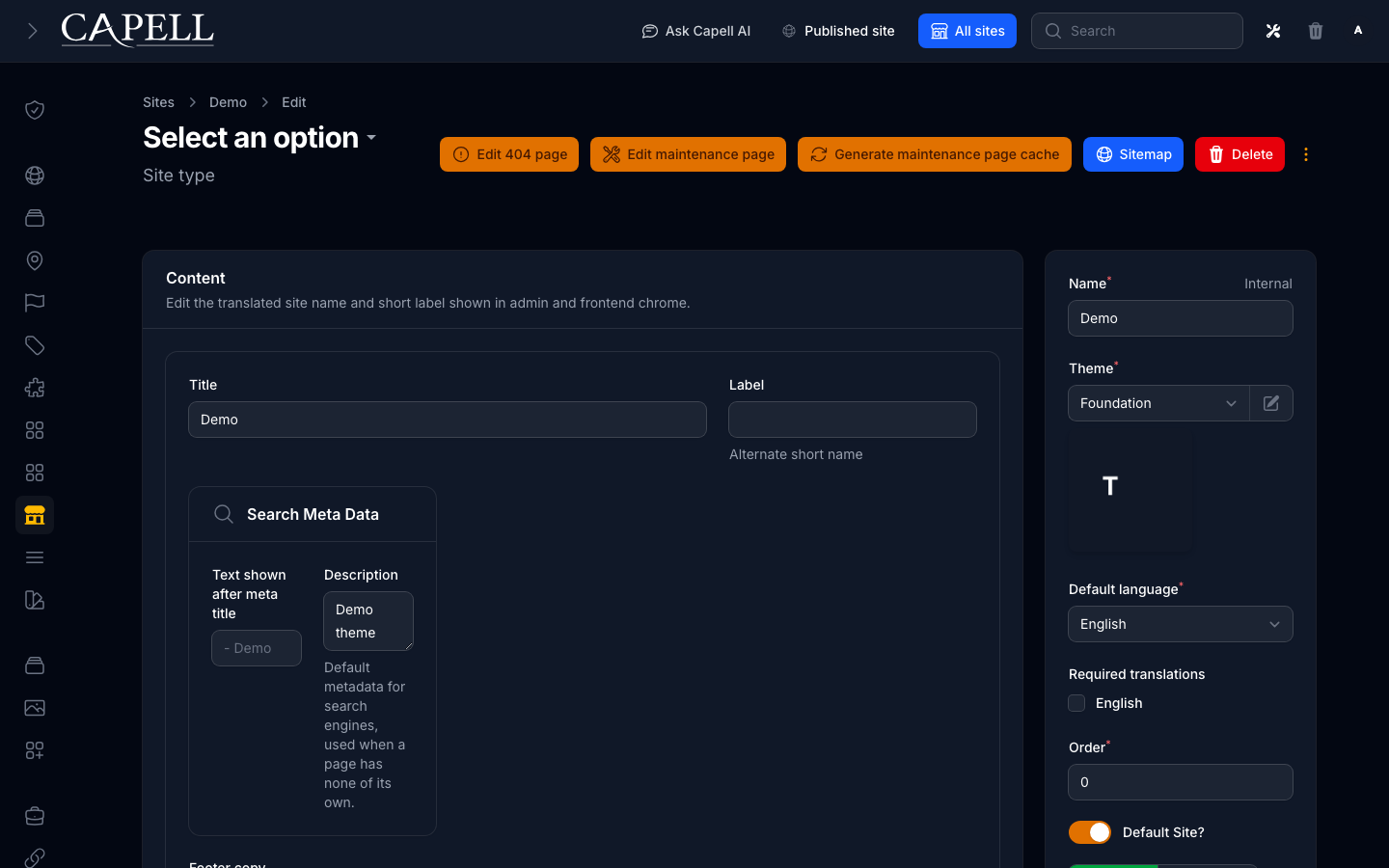The image size is (1389, 868).
Task: Open the flag sidebar item
Action: coord(35,303)
